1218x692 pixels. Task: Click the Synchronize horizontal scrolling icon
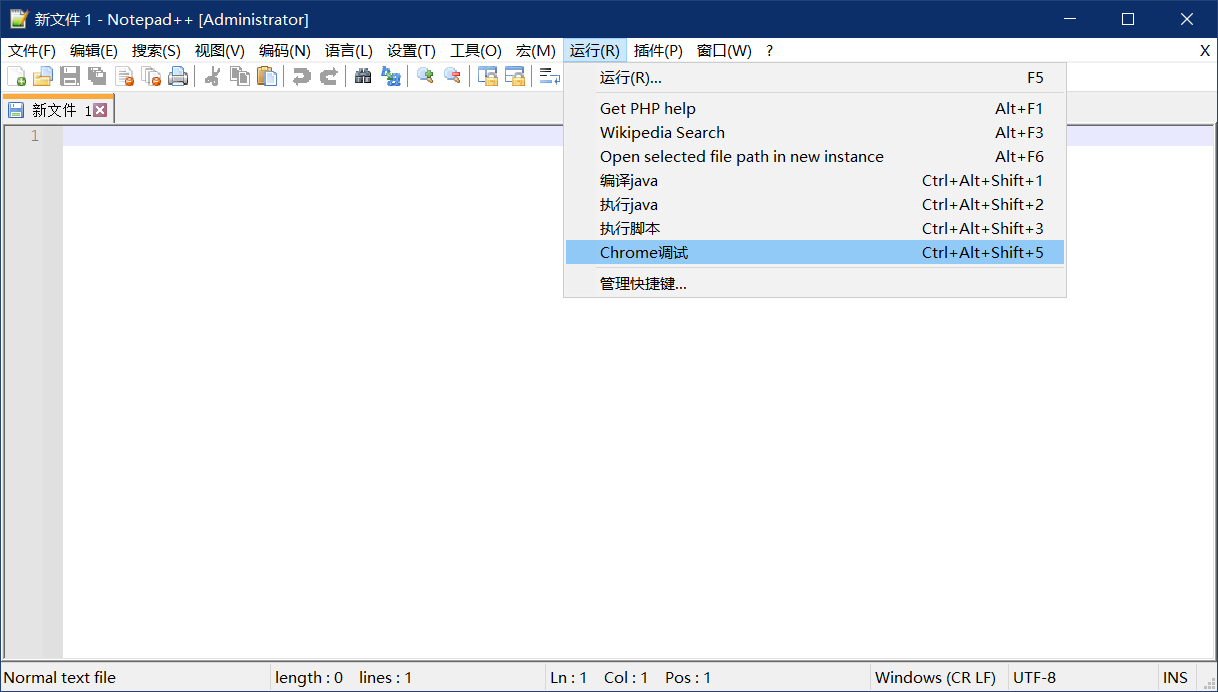point(514,76)
